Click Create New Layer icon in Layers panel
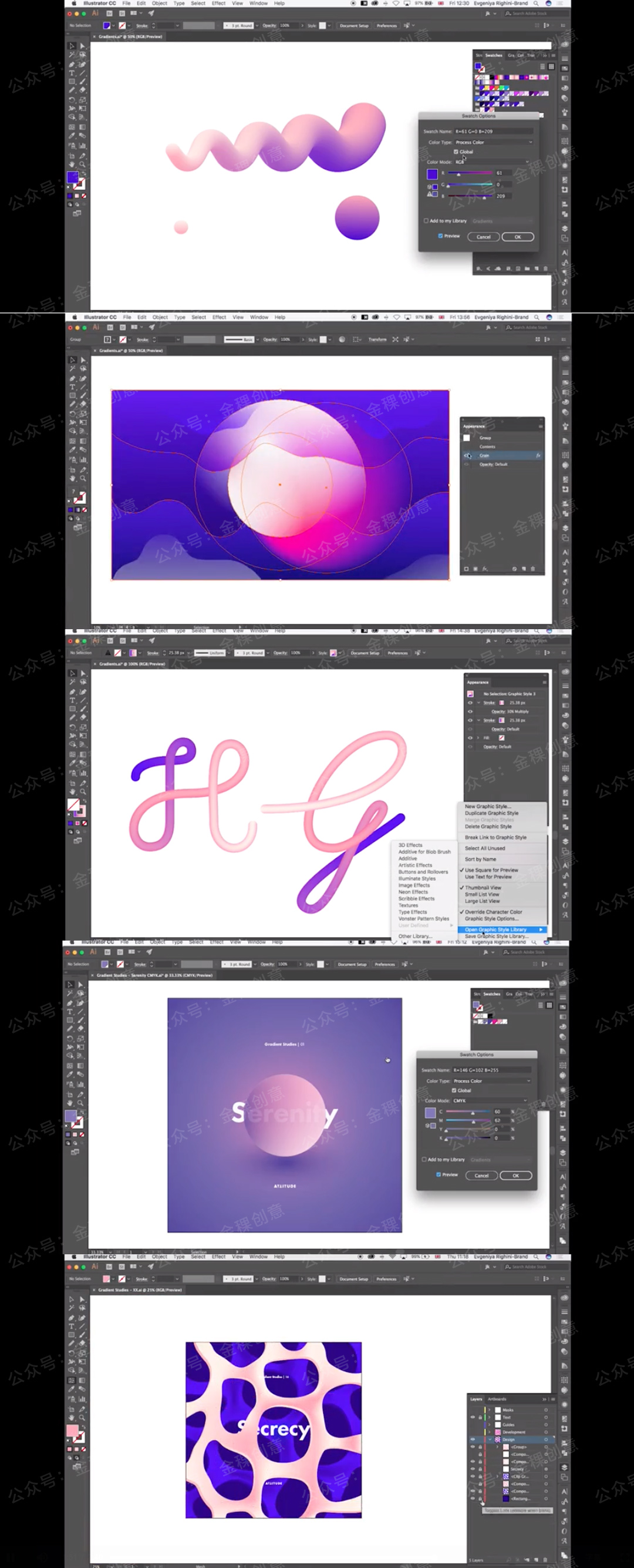The image size is (634, 1568). (x=535, y=1560)
